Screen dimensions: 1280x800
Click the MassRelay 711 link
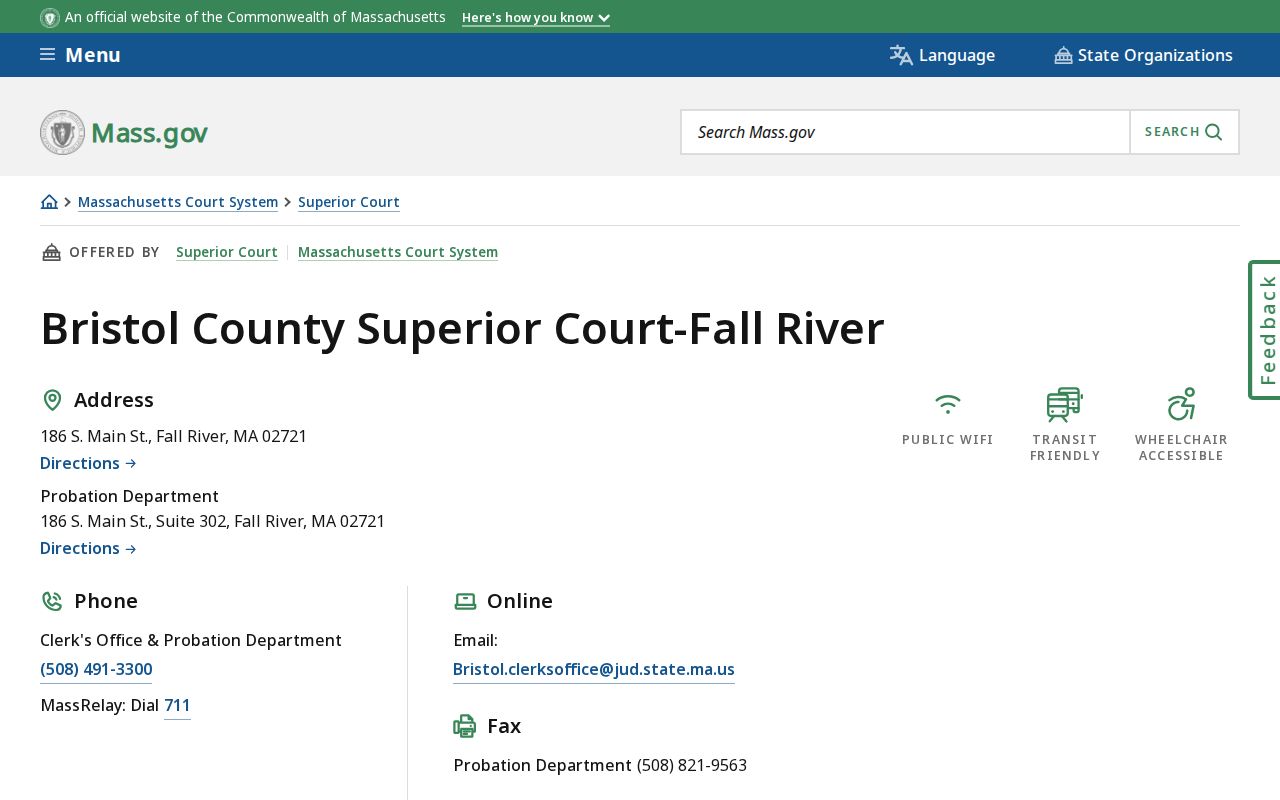(177, 706)
